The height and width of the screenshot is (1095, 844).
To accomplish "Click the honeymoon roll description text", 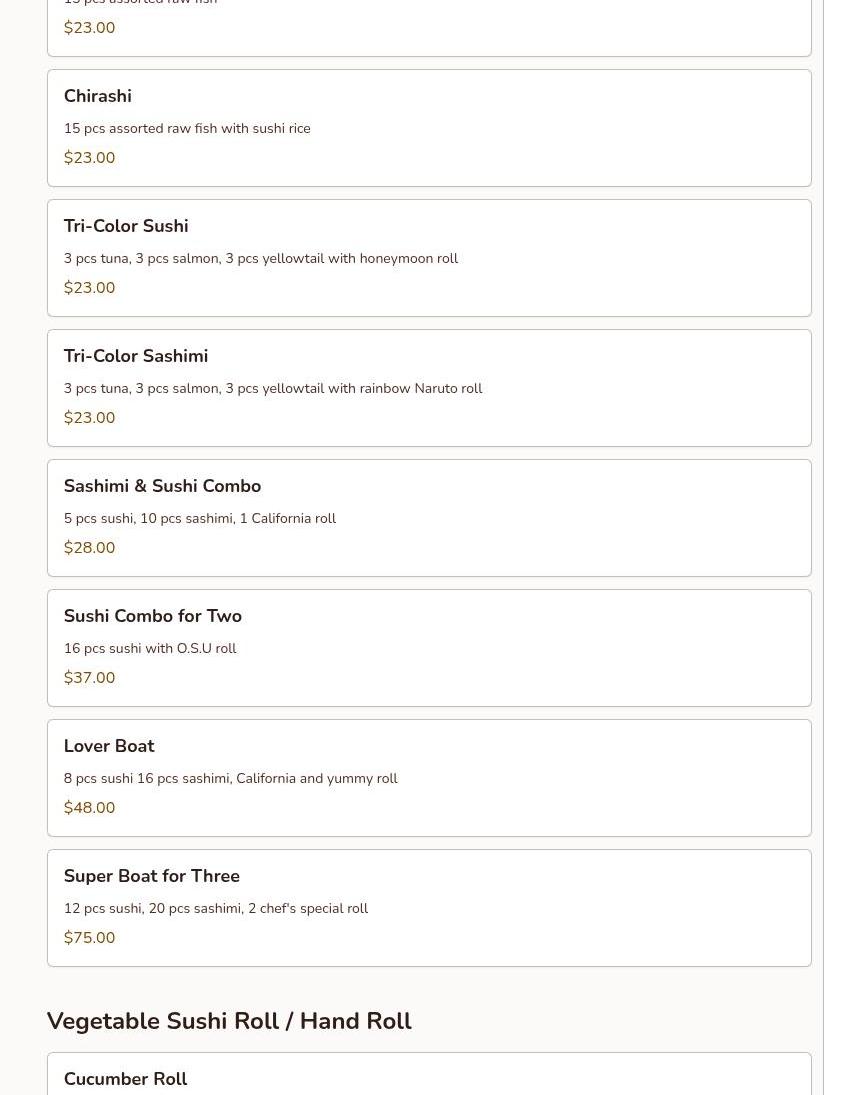I will click(x=261, y=259).
